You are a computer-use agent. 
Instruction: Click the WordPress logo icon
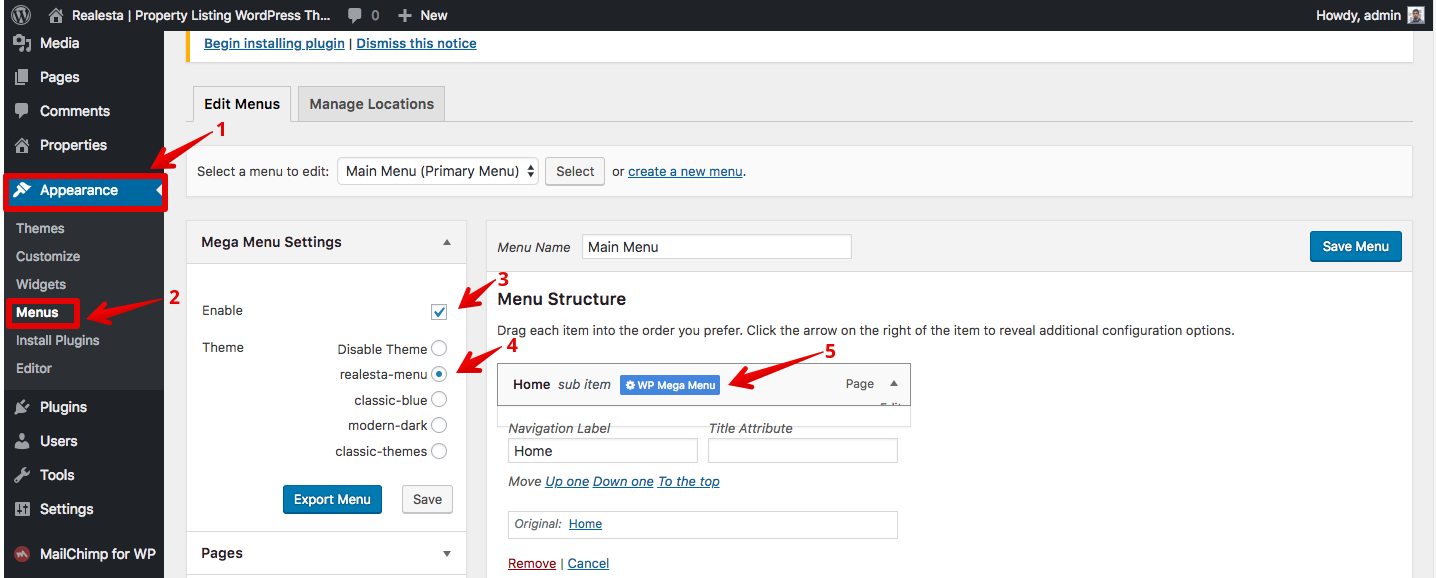click(21, 15)
